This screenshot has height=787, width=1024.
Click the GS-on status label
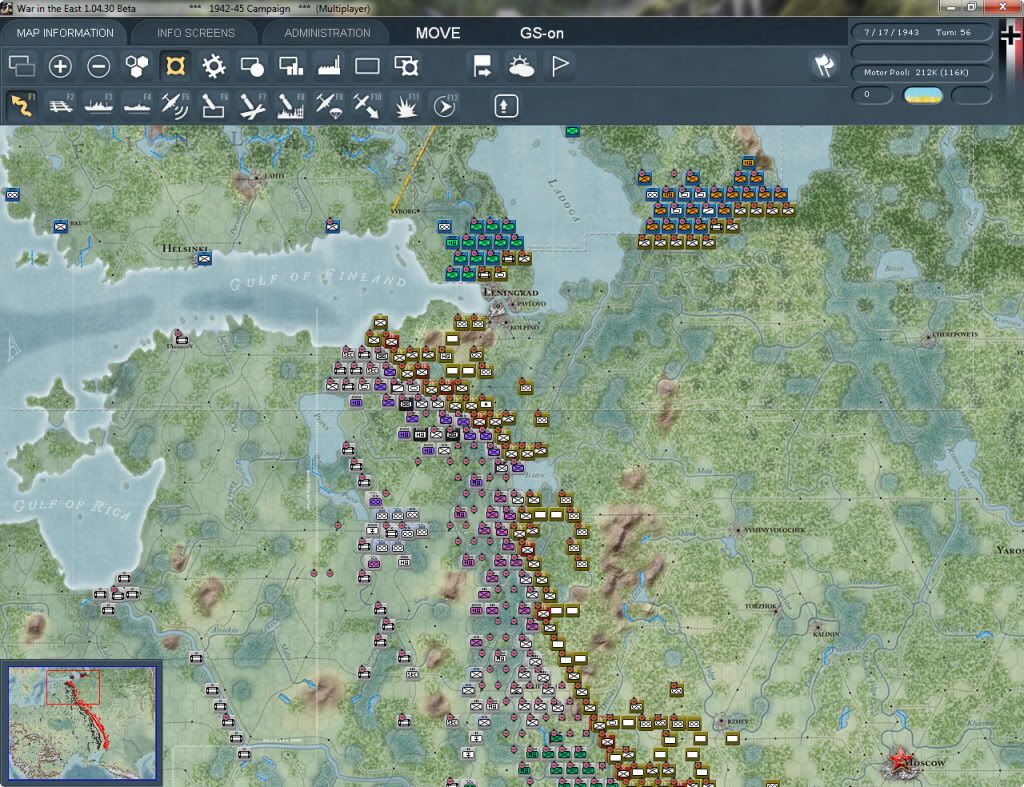[x=541, y=33]
